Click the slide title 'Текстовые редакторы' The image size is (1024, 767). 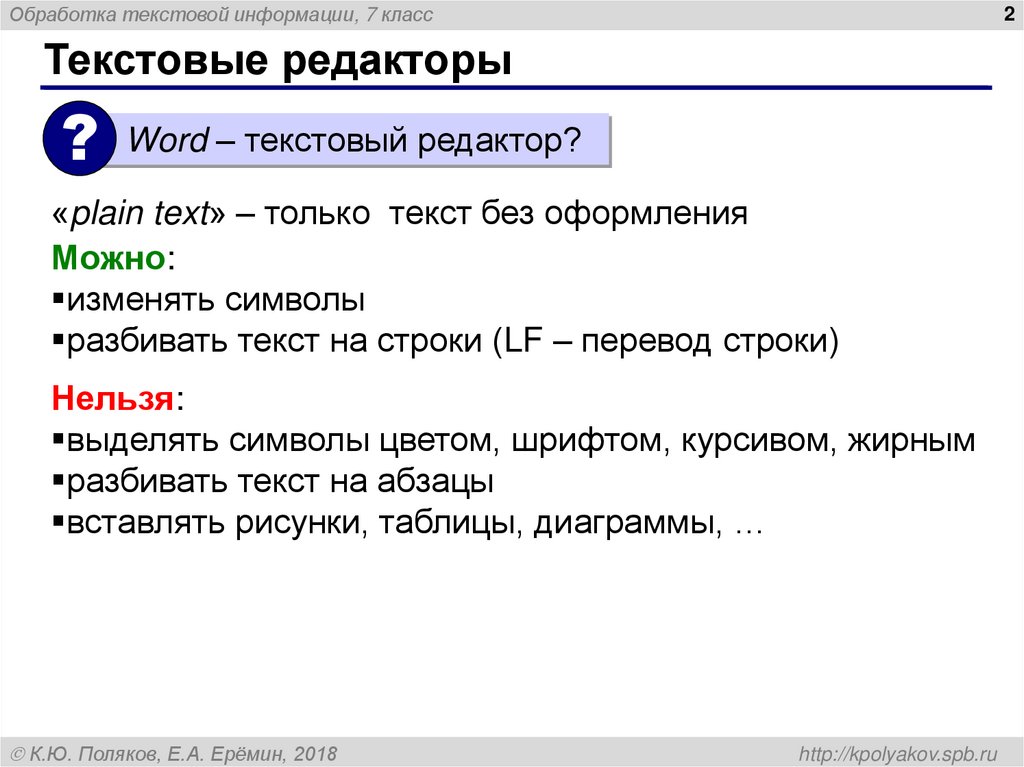coord(278,60)
